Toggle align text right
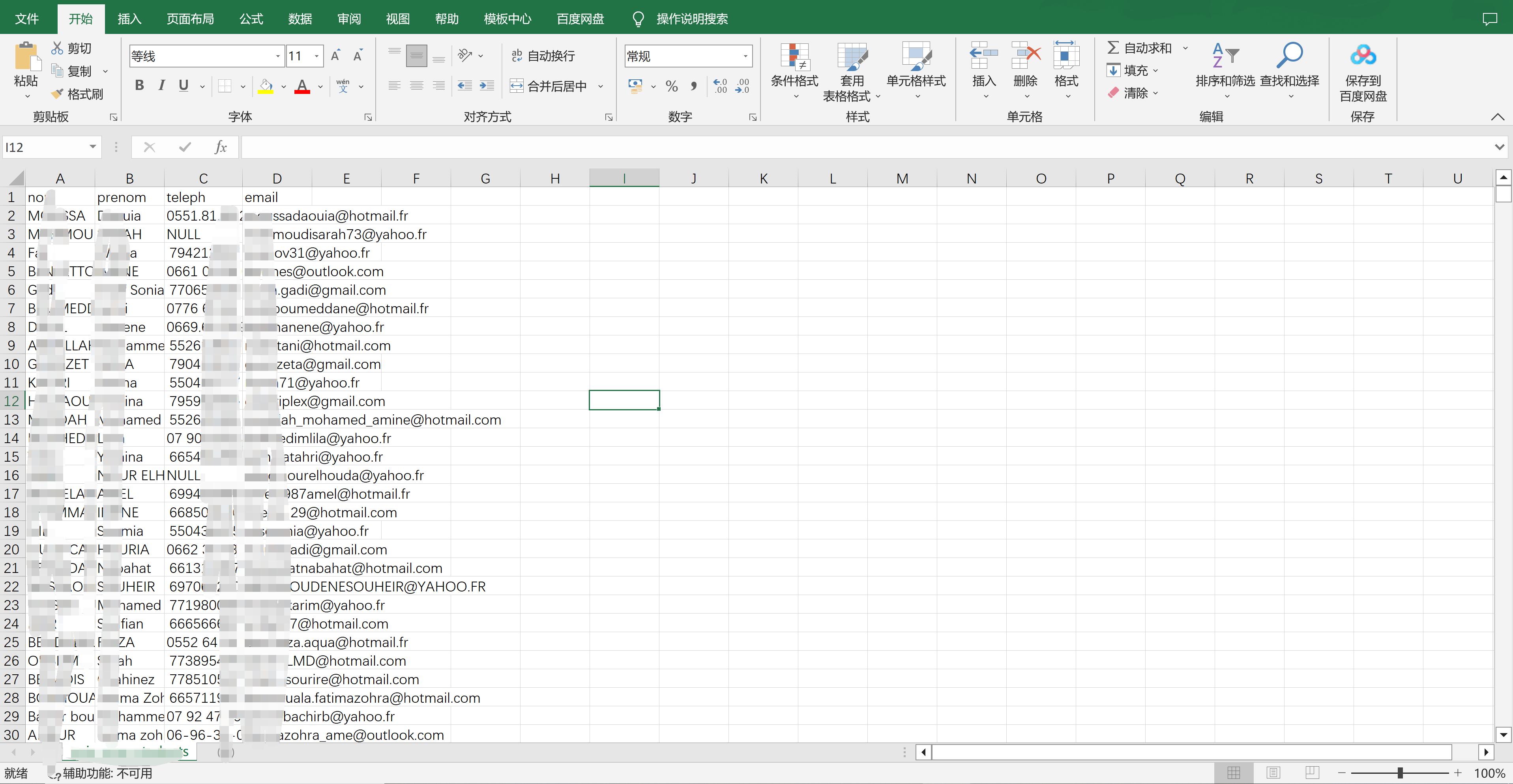The height and width of the screenshot is (784, 1513). 439,86
